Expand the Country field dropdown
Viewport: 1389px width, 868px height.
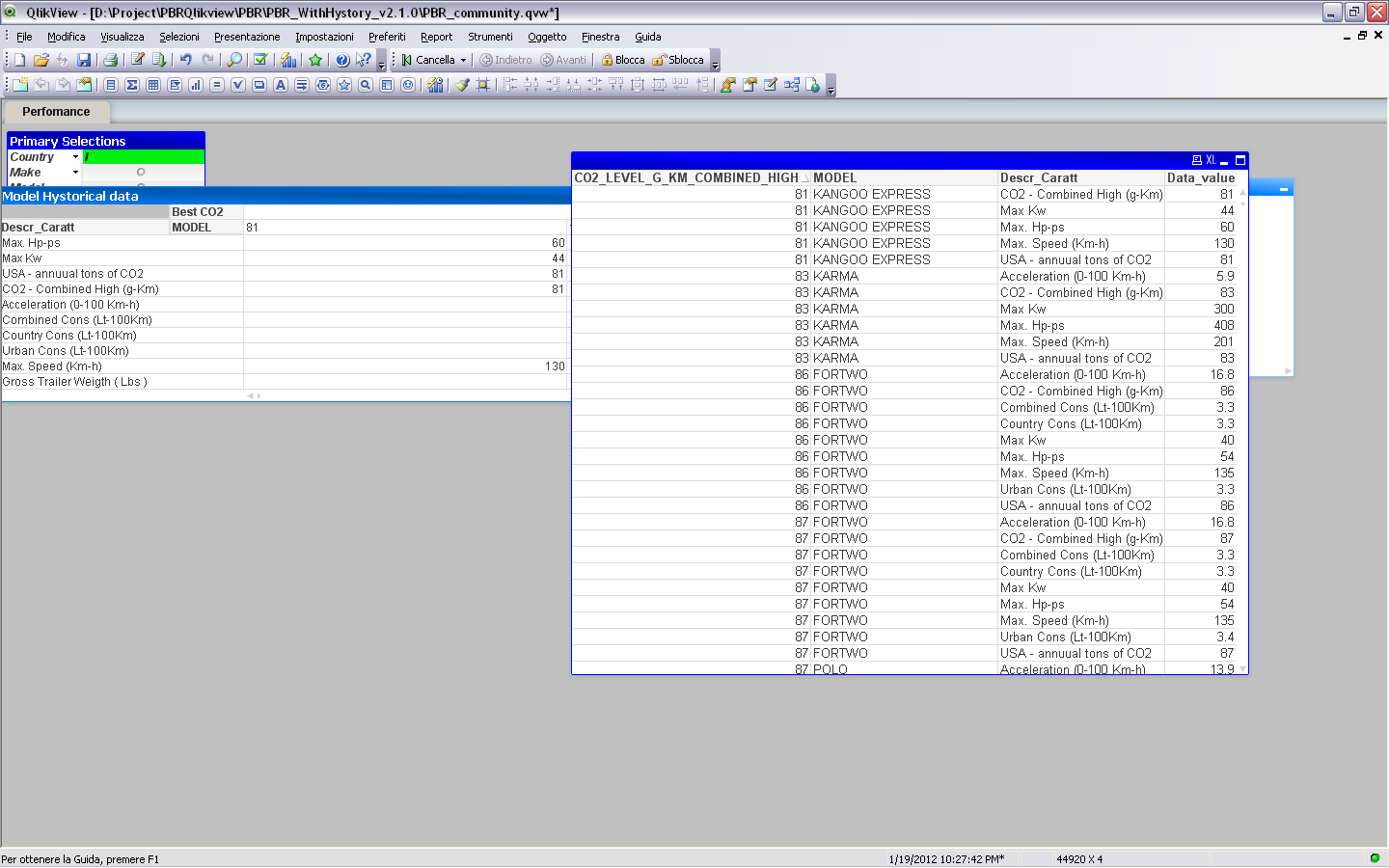tap(75, 156)
